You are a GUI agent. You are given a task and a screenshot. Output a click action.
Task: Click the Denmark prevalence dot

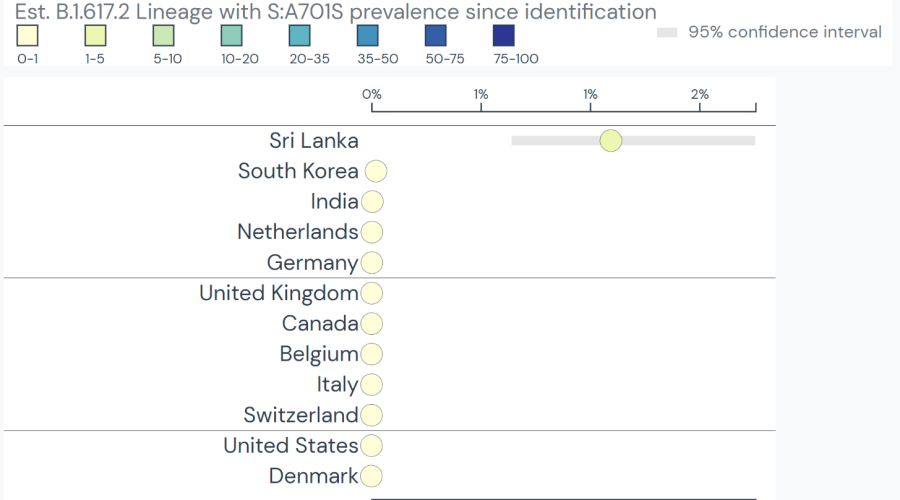coord(371,476)
